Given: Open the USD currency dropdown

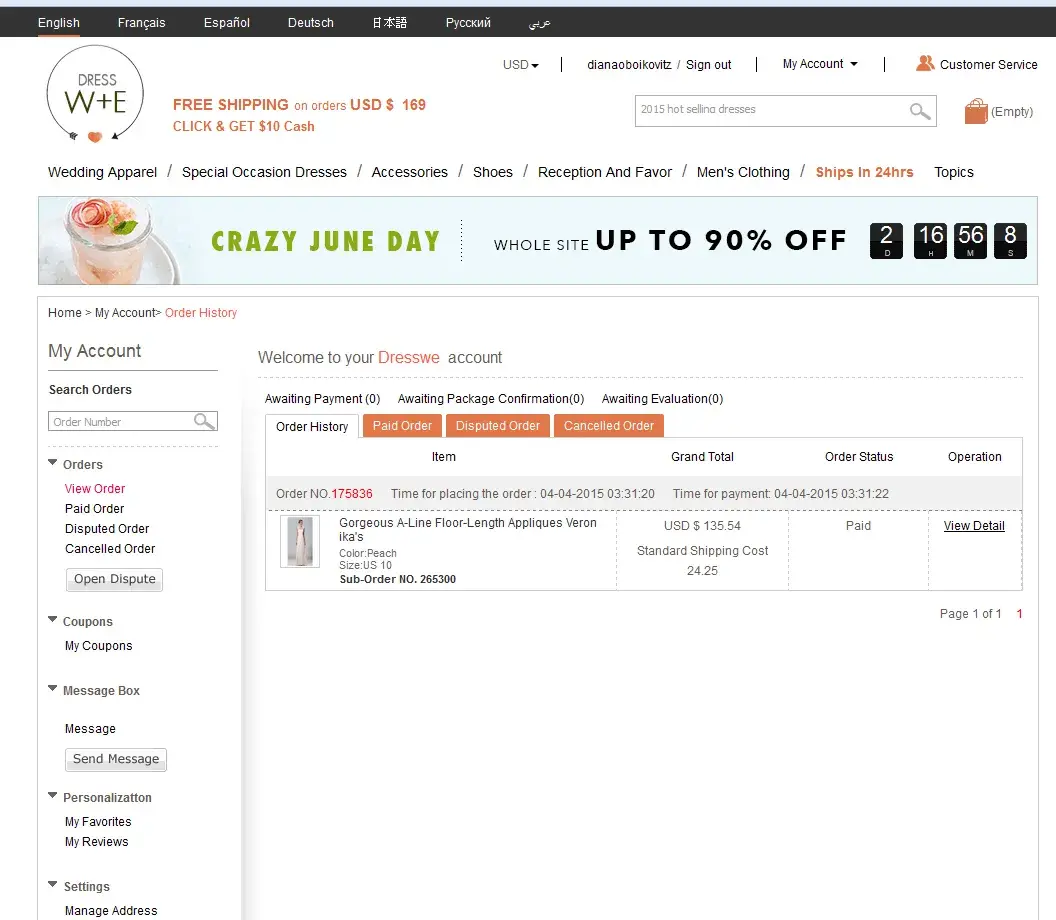Looking at the screenshot, I should (521, 65).
